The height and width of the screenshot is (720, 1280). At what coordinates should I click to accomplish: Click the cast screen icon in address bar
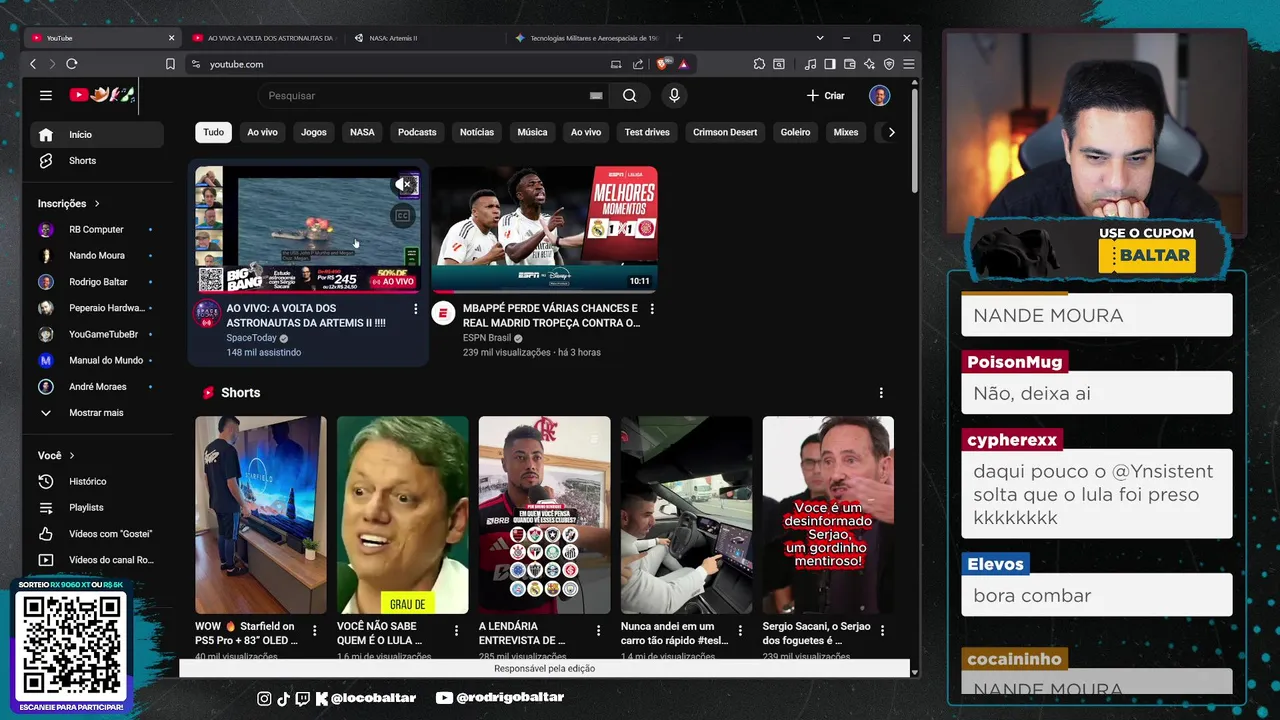click(616, 64)
